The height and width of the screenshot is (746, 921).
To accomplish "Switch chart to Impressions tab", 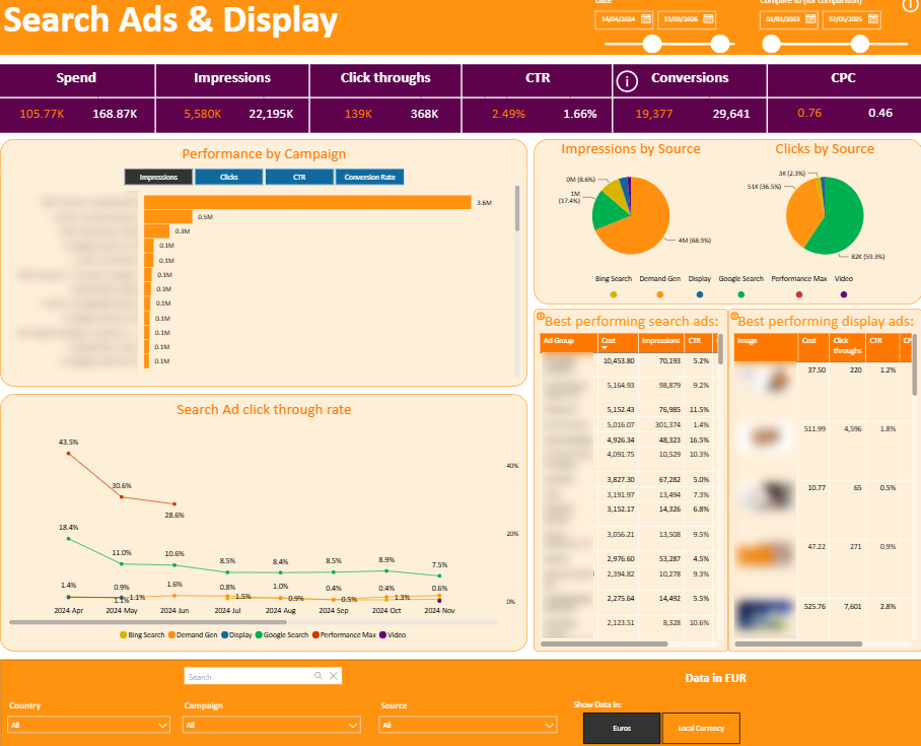I will [x=159, y=177].
